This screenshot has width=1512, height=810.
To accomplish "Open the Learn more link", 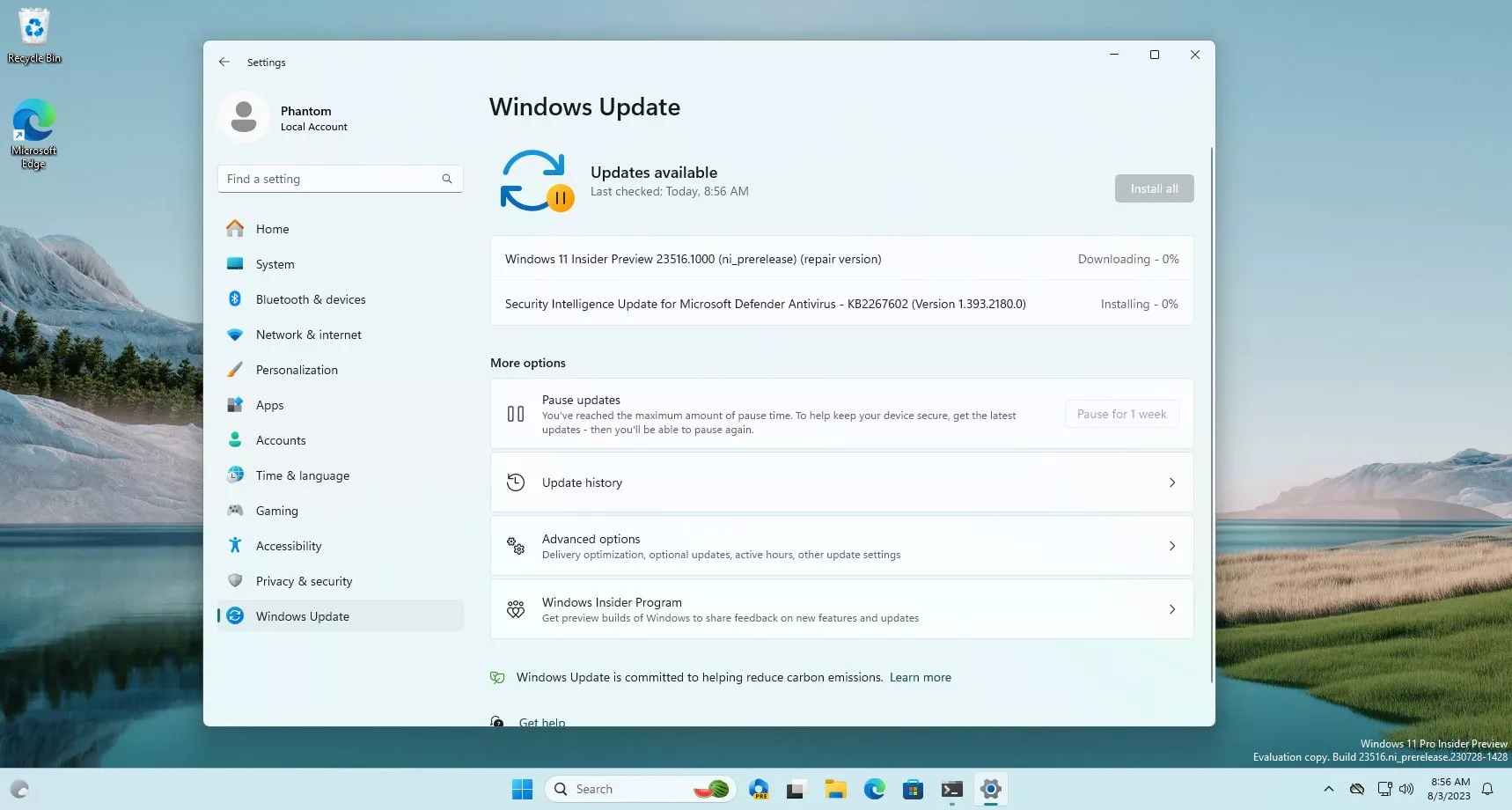I will point(920,677).
